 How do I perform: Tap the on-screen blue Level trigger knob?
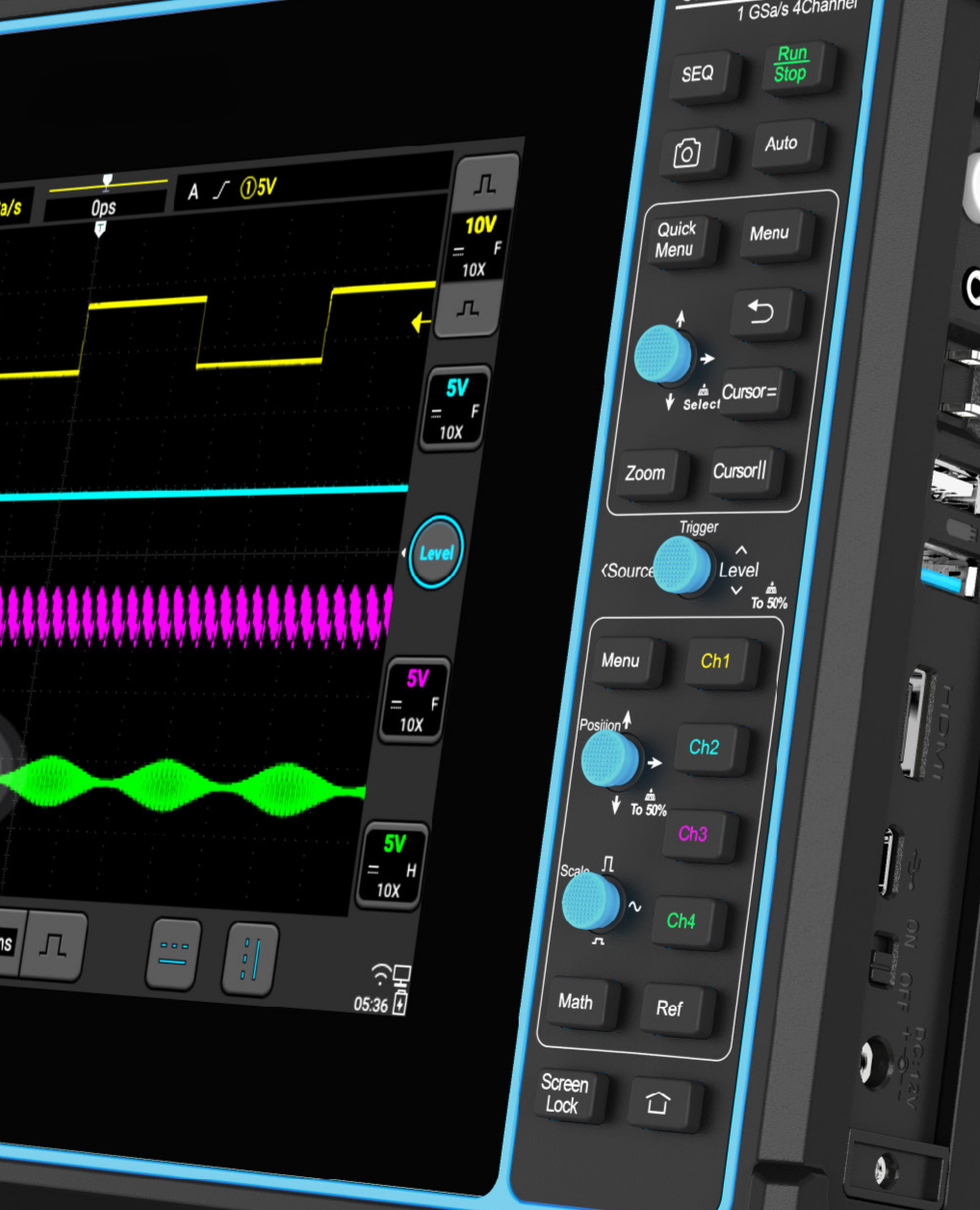[436, 553]
